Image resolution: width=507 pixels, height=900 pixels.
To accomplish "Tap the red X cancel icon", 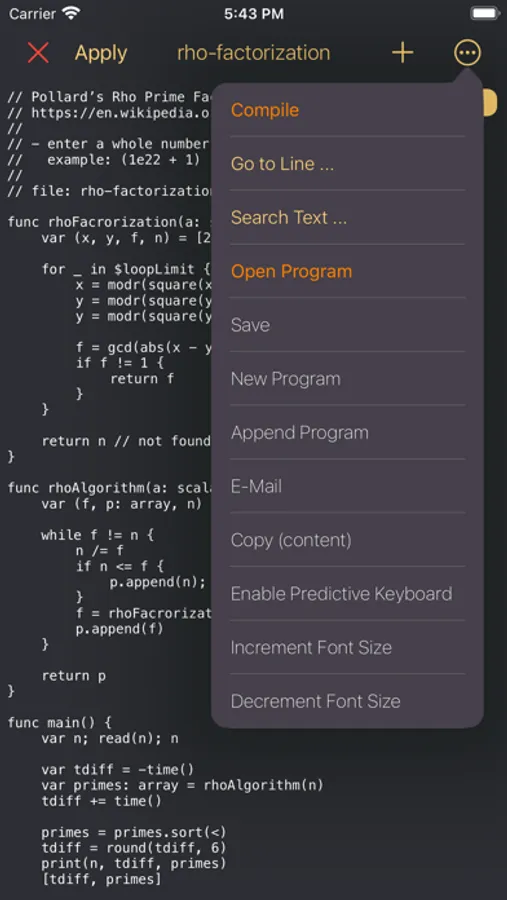I will pyautogui.click(x=38, y=53).
